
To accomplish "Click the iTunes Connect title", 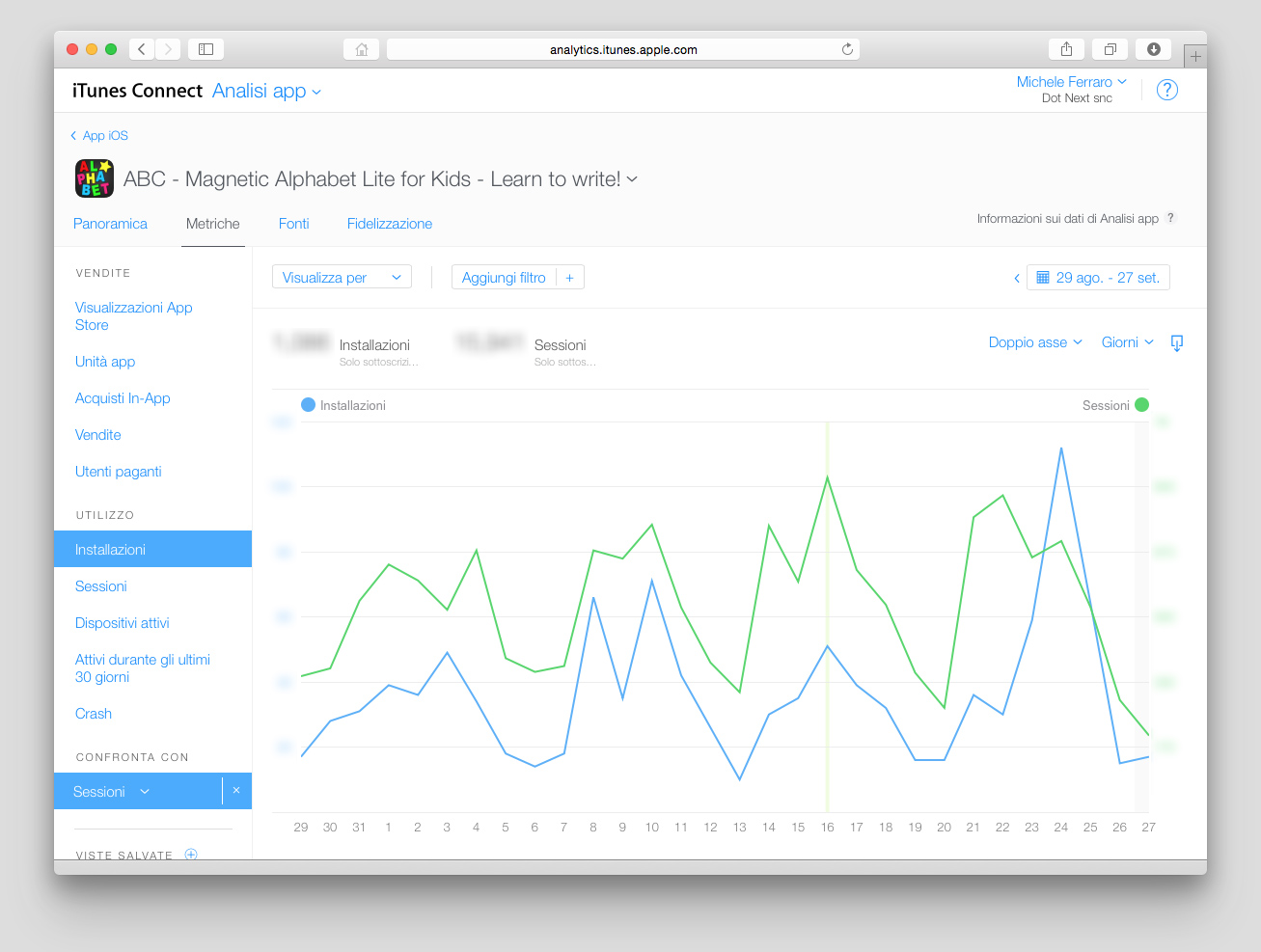I will (x=137, y=91).
